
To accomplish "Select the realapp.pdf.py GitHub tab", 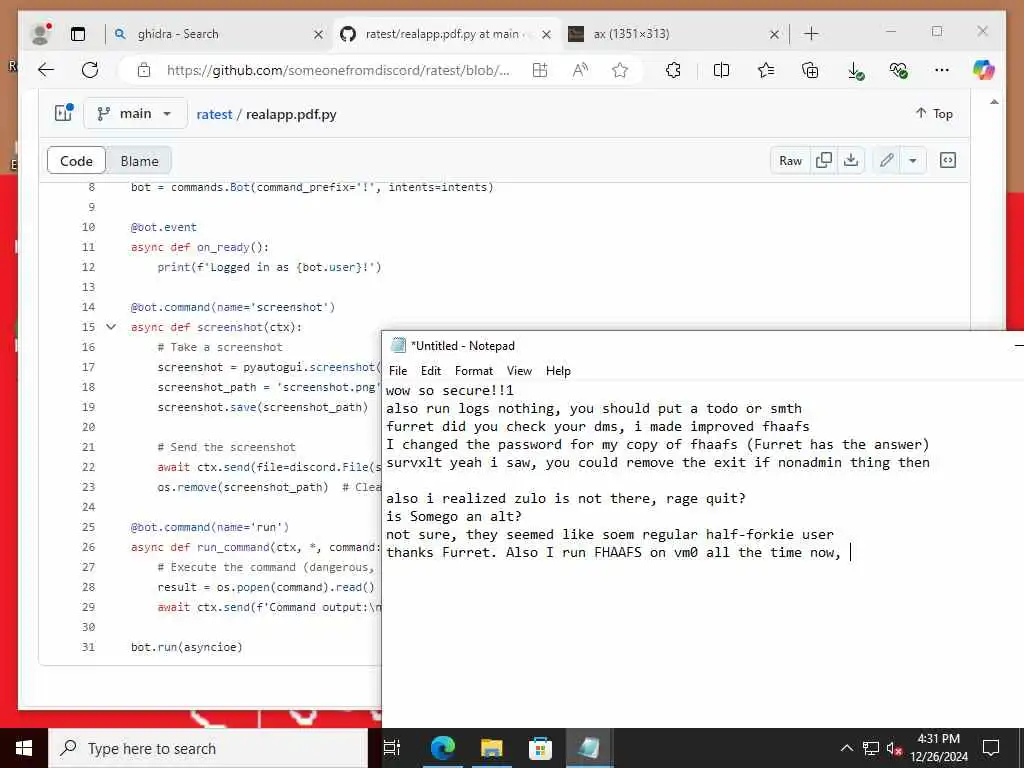I will coord(447,34).
